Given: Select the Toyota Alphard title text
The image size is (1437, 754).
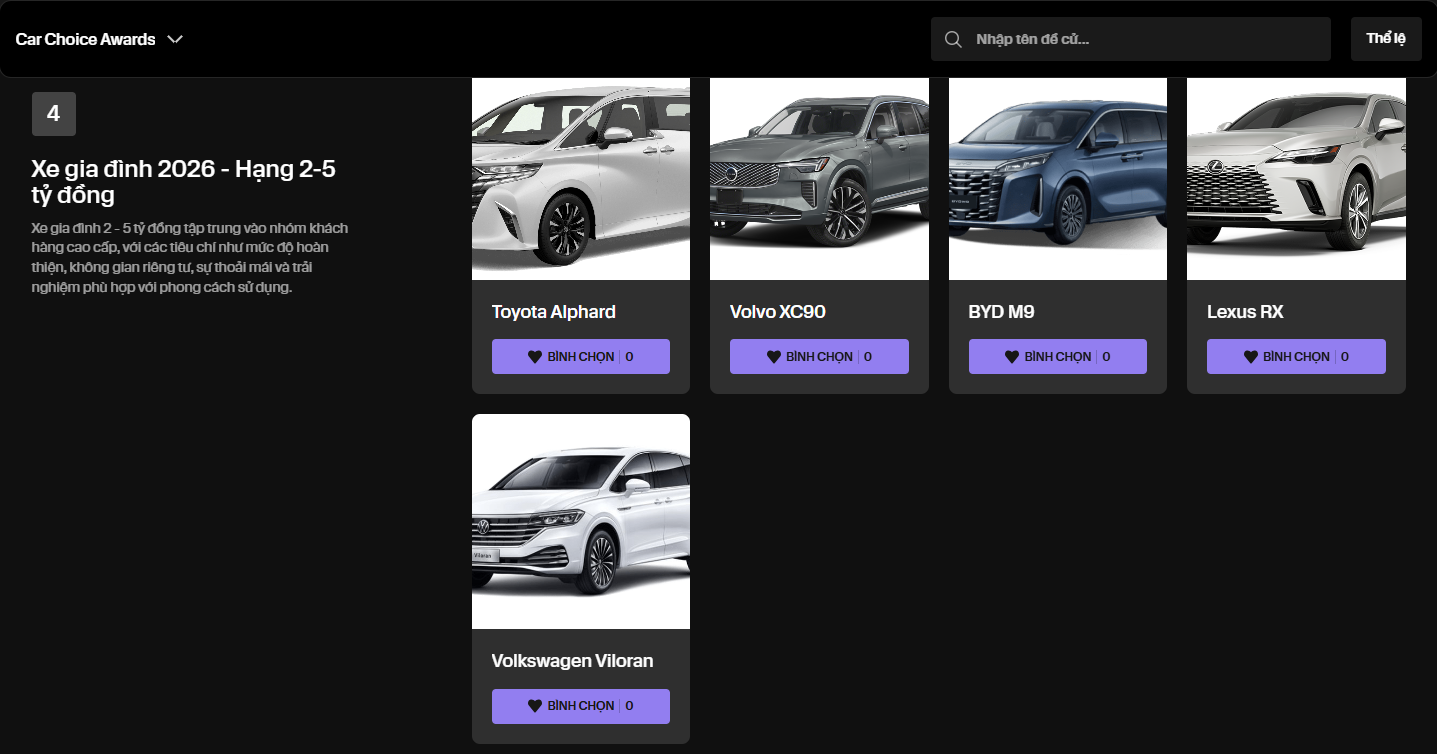Looking at the screenshot, I should pyautogui.click(x=554, y=312).
